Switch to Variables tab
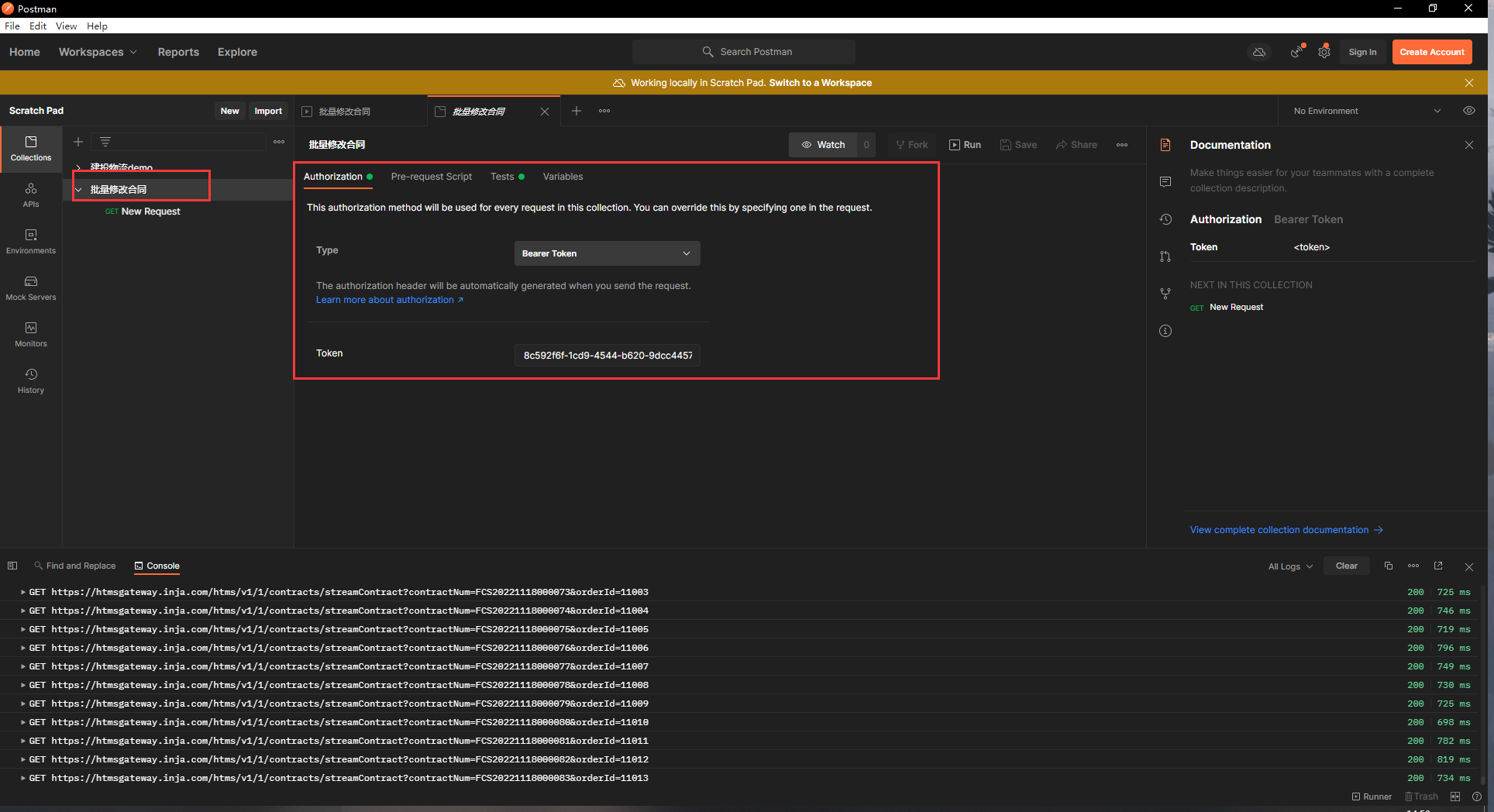Image resolution: width=1494 pixels, height=812 pixels. 563,177
